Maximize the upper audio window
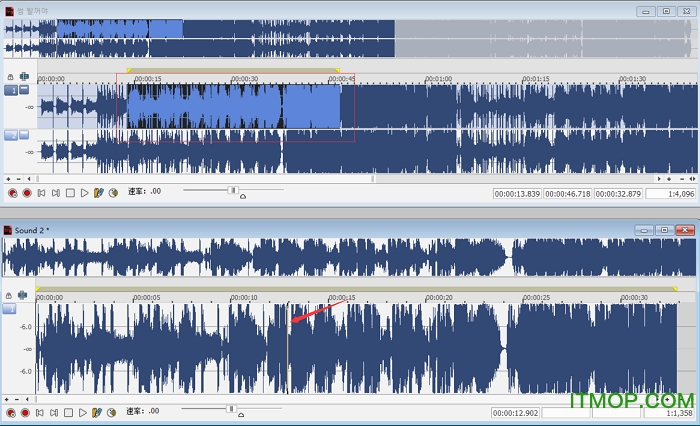The image size is (700, 426). (667, 11)
